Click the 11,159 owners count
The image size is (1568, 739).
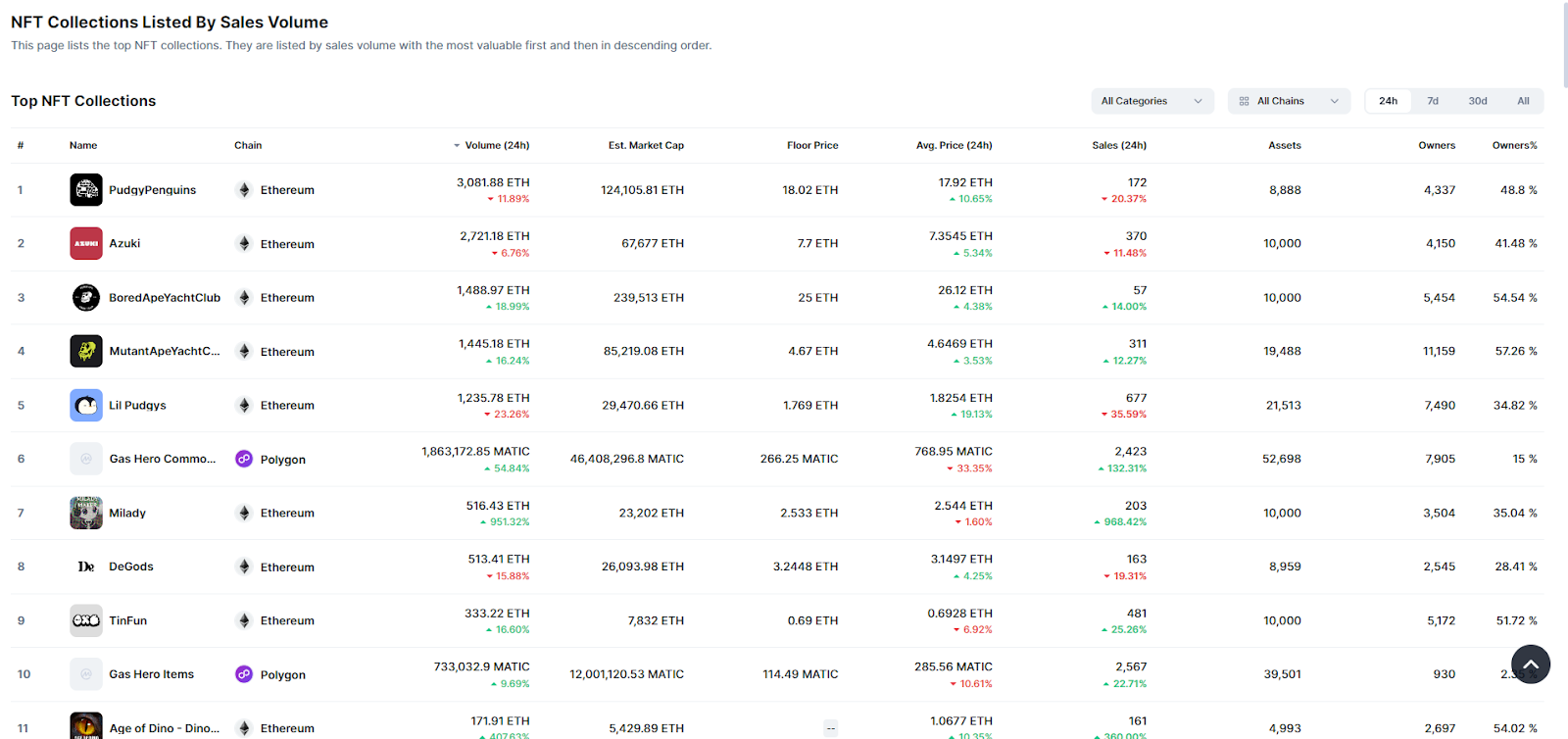1439,351
